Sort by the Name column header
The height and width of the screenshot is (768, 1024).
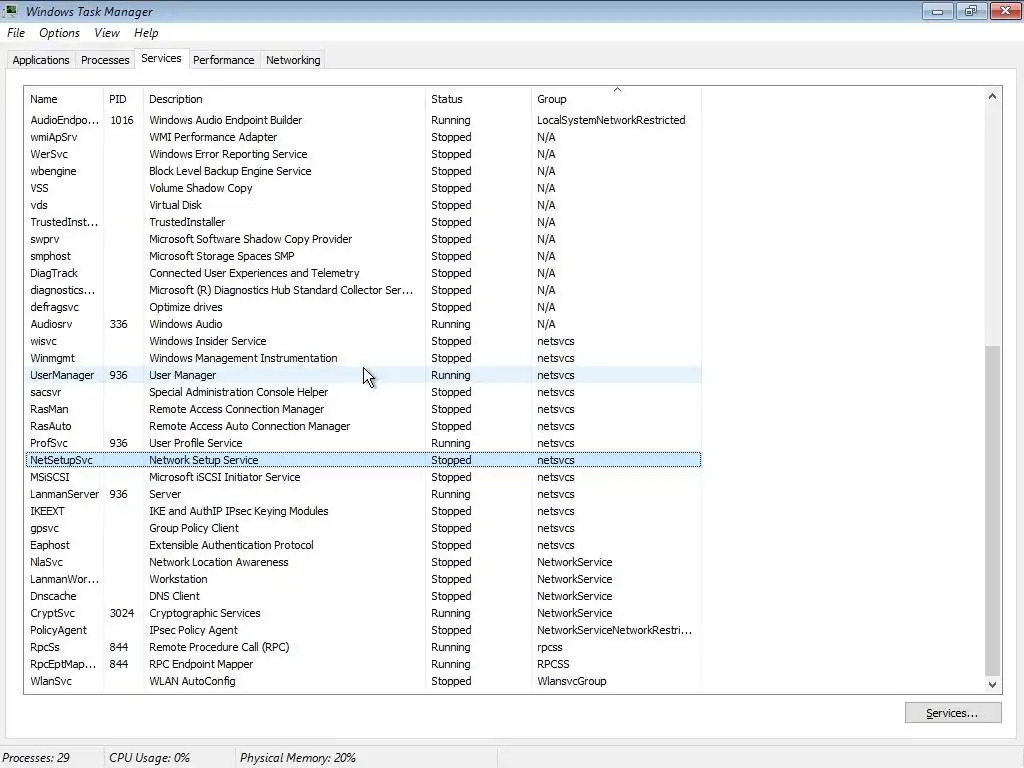click(x=63, y=99)
